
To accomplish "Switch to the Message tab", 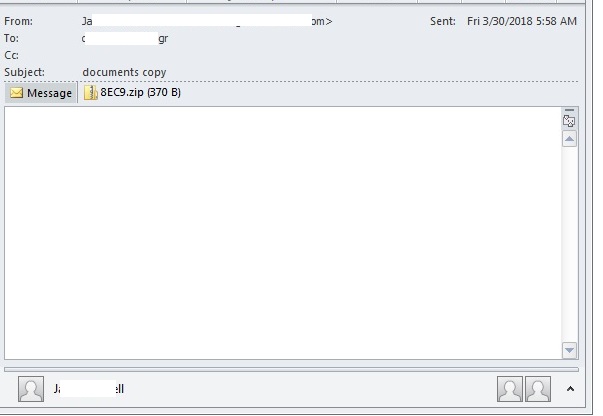I will click(x=41, y=93).
